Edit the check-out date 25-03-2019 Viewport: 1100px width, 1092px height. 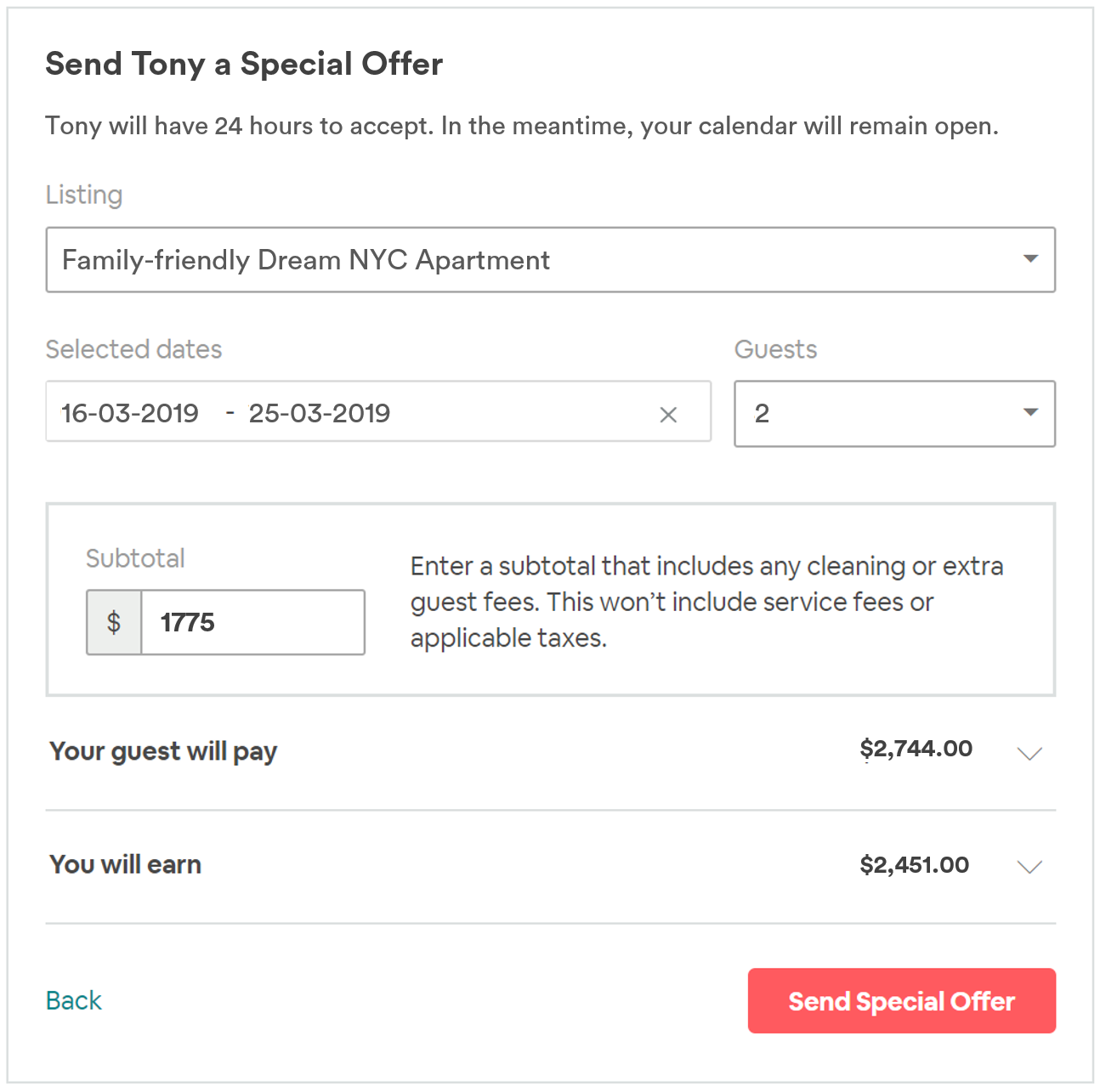[x=320, y=414]
